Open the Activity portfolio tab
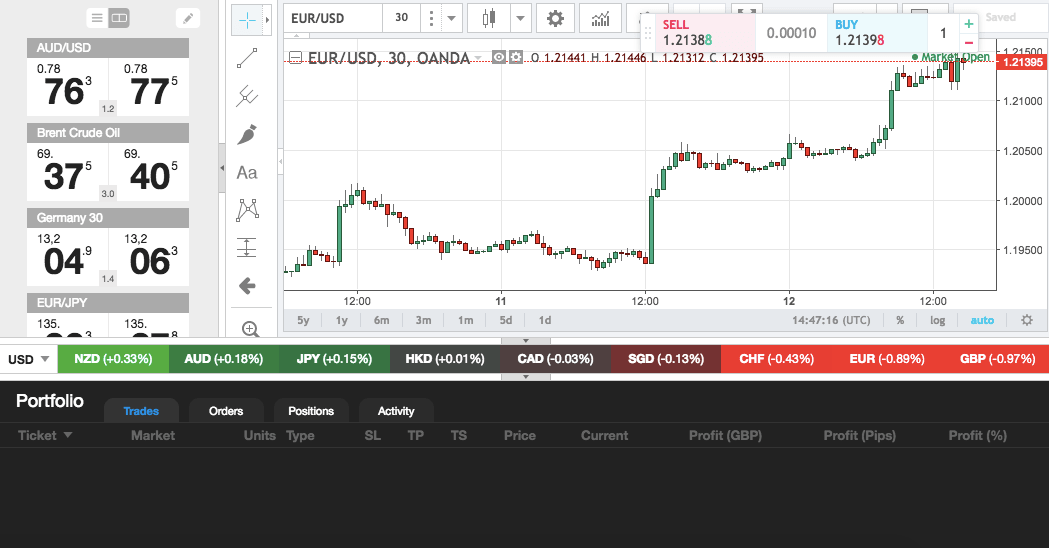This screenshot has height=548, width=1049. (x=396, y=411)
